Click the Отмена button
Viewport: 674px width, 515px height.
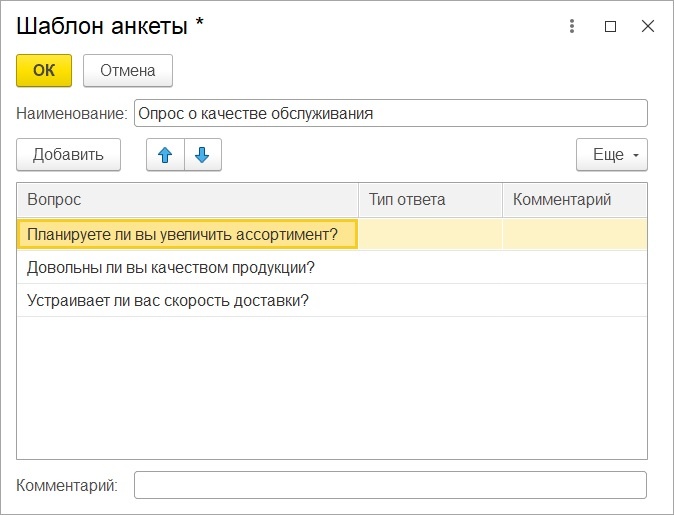tap(128, 70)
